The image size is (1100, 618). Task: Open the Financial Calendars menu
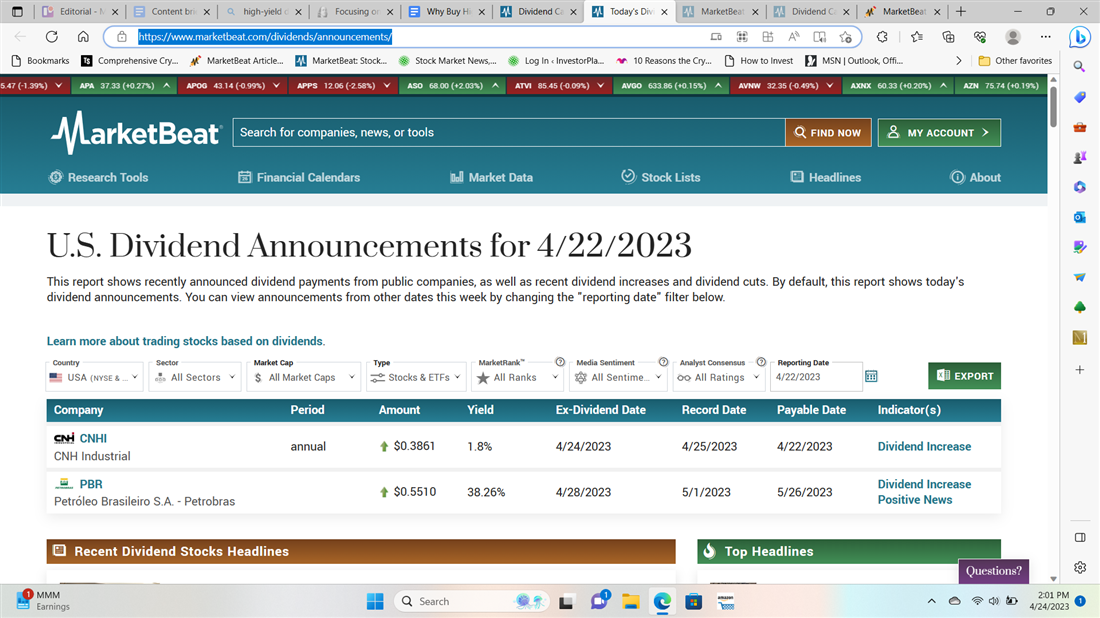point(298,177)
